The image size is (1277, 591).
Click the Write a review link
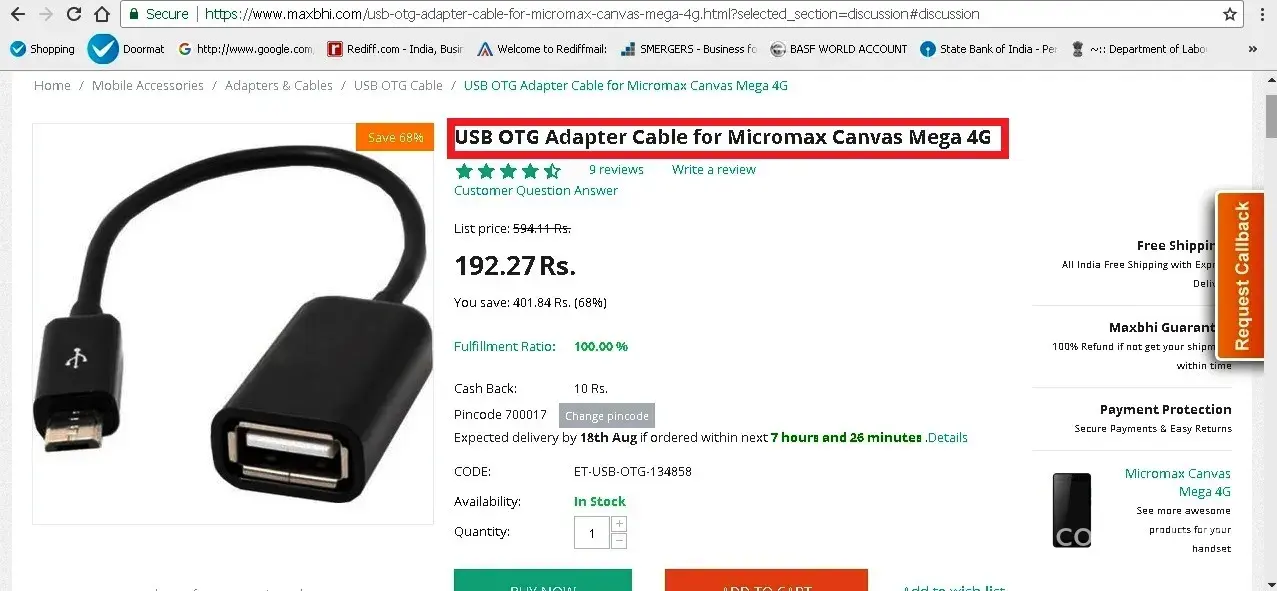[714, 170]
